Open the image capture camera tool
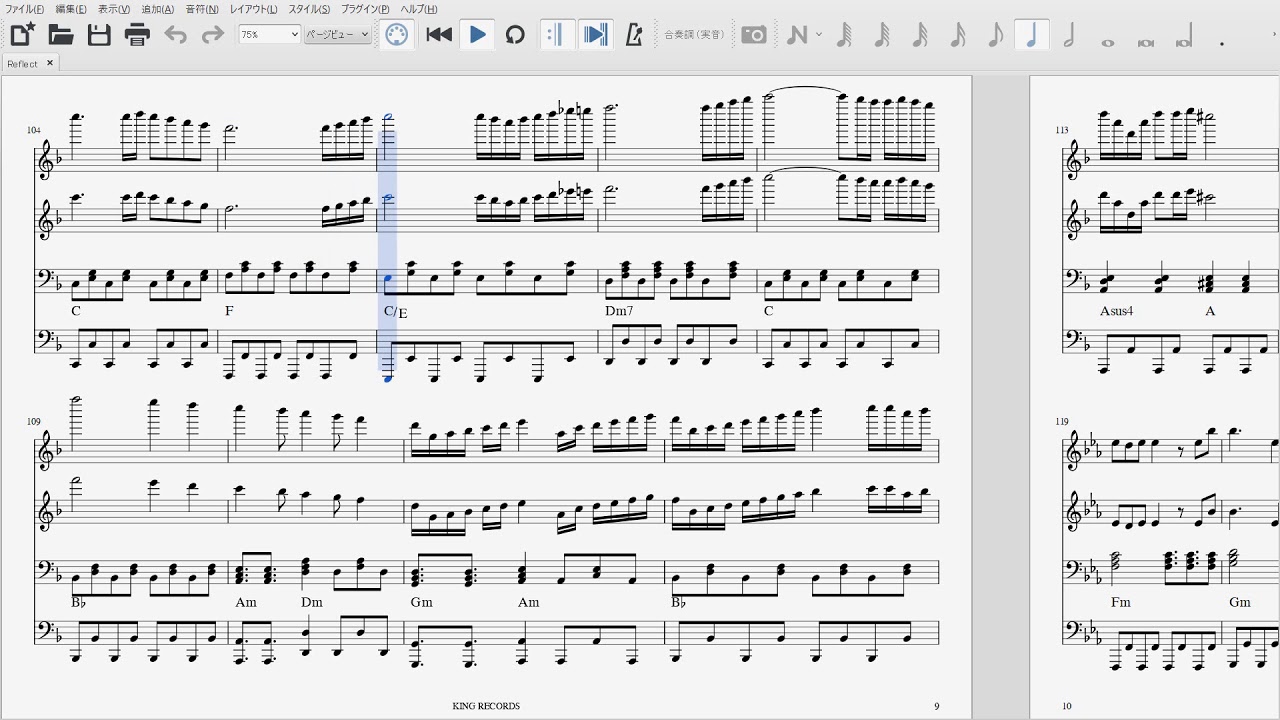This screenshot has height=720, width=1280. click(x=754, y=35)
